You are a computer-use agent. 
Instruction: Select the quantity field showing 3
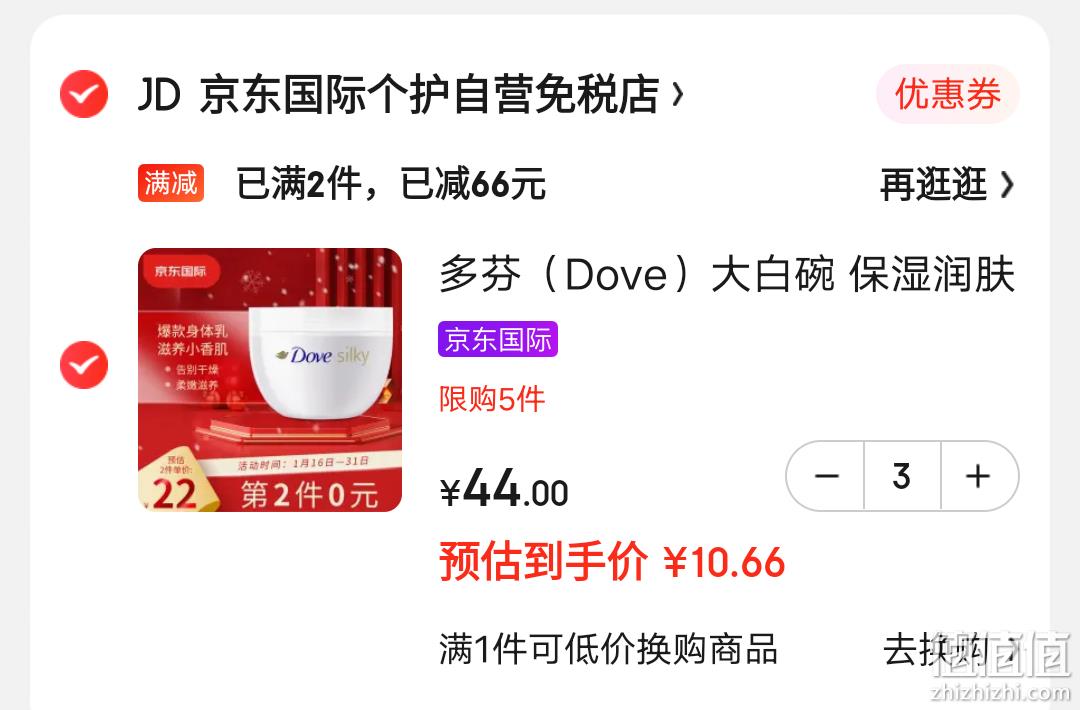pos(902,476)
